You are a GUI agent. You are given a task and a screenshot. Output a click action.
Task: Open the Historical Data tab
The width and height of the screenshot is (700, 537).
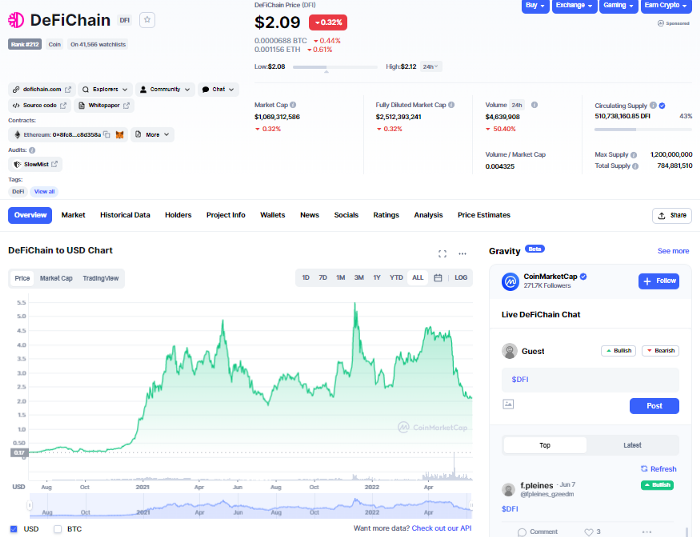(x=125, y=215)
